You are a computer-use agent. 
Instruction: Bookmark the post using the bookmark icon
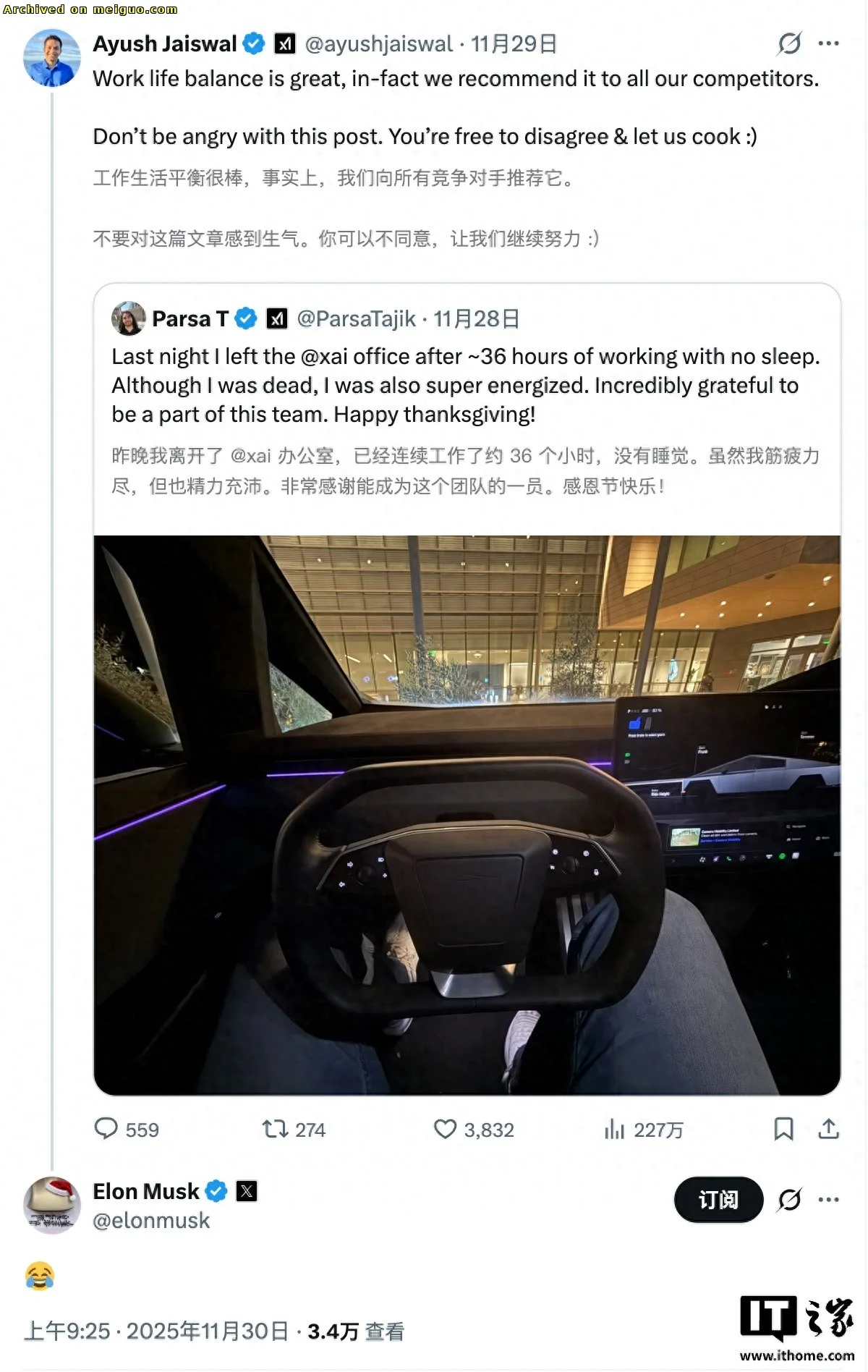pyautogui.click(x=783, y=1130)
